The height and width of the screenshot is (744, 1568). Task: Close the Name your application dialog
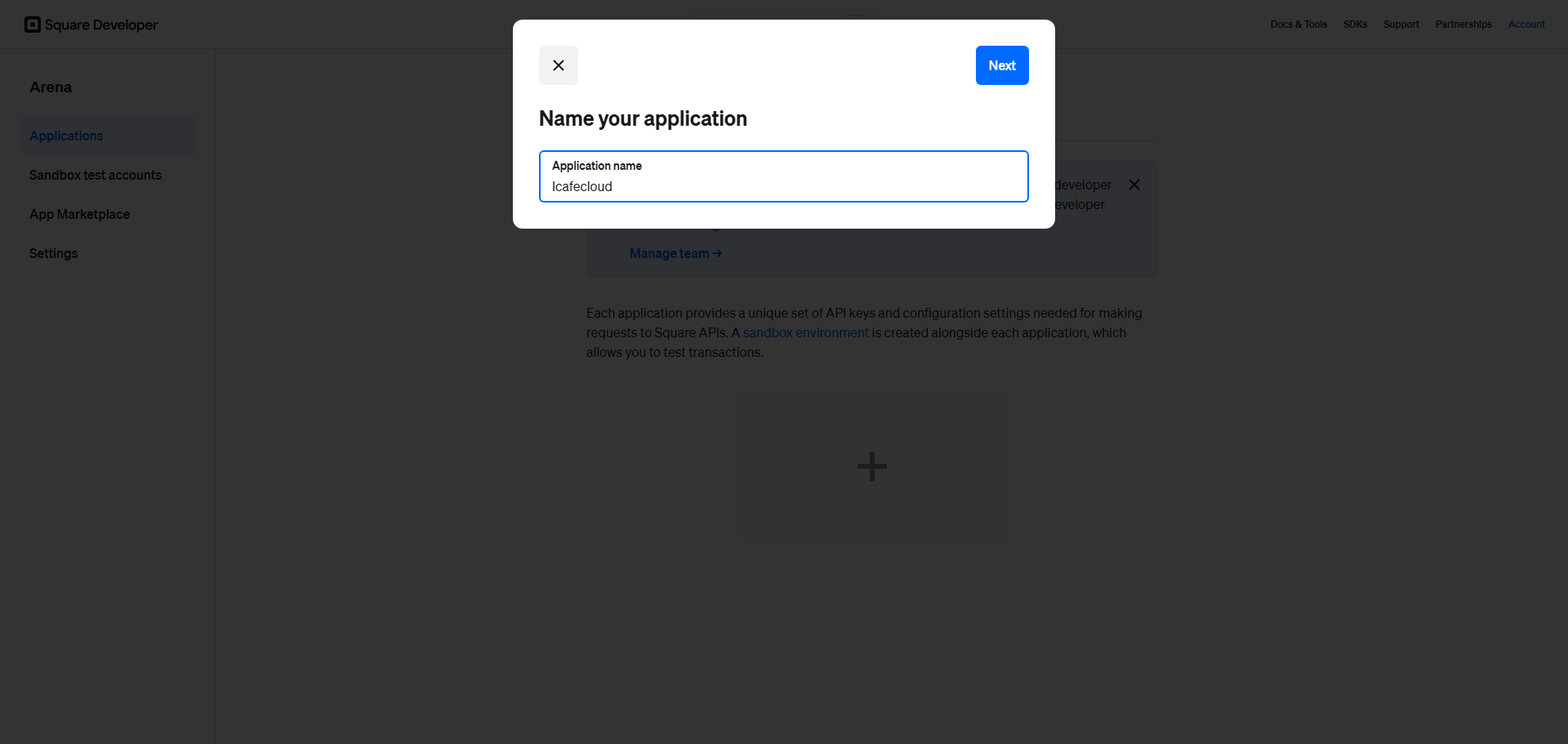pos(559,65)
